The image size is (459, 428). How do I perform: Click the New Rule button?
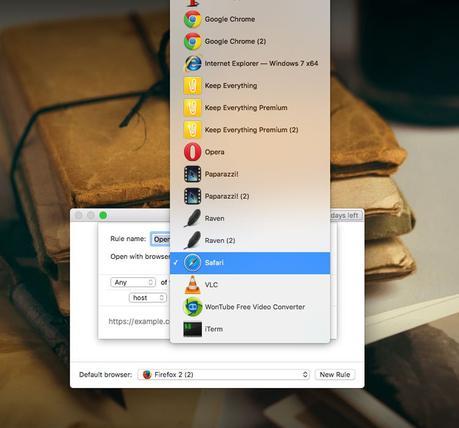(335, 374)
